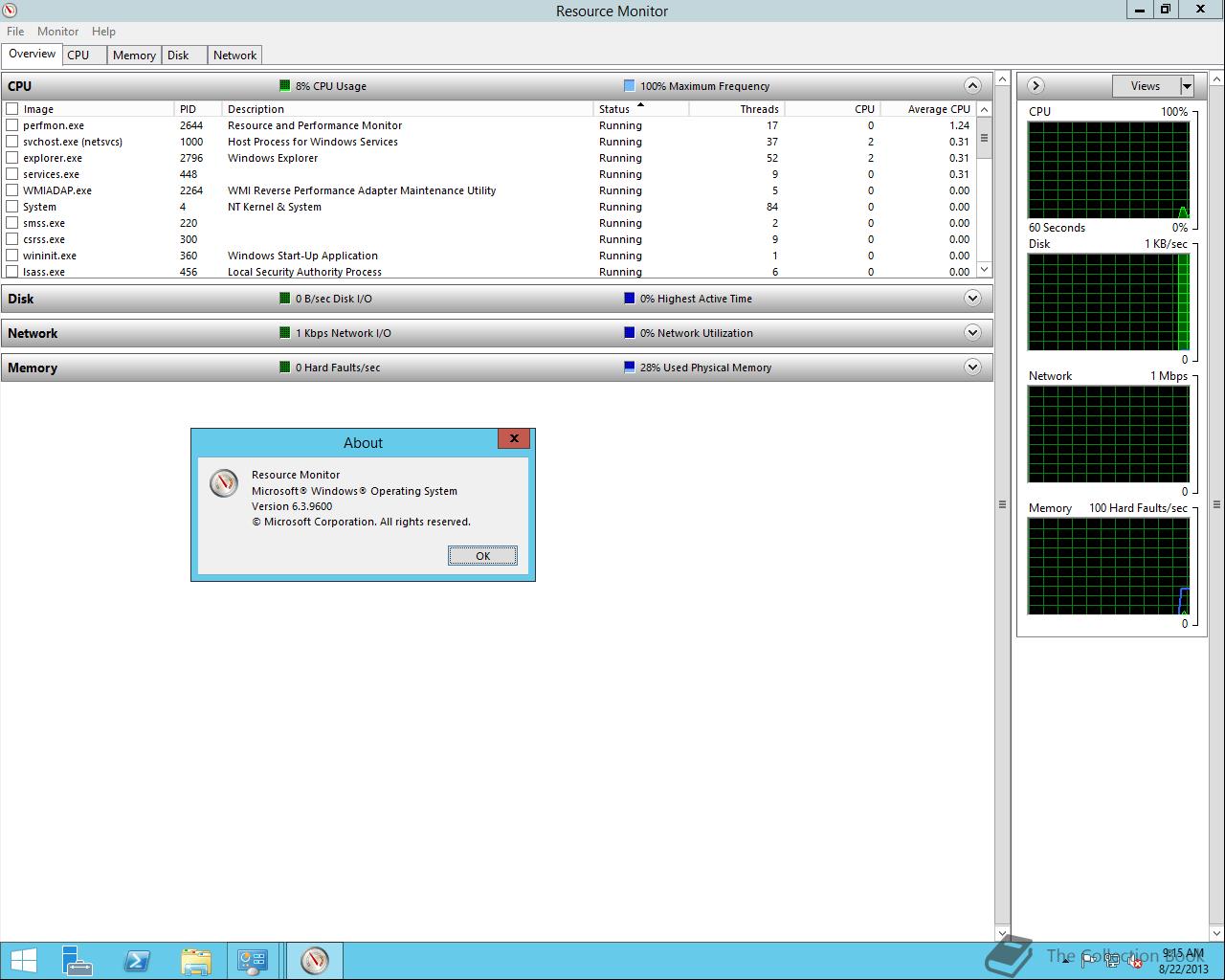Collapse the graphs pane with arrow button
Screen dimensions: 1225x980
coord(1036,85)
